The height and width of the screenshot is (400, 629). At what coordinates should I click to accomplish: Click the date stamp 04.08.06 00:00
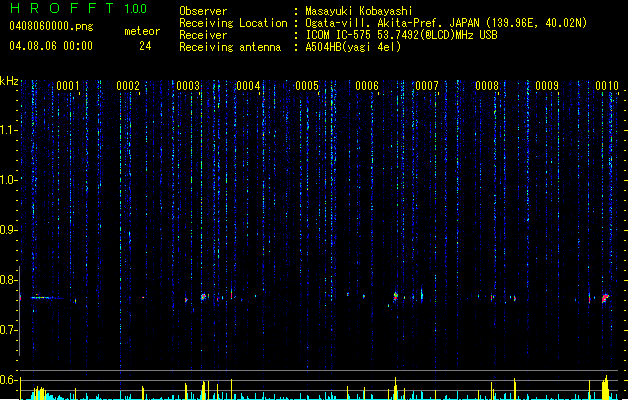[51, 46]
